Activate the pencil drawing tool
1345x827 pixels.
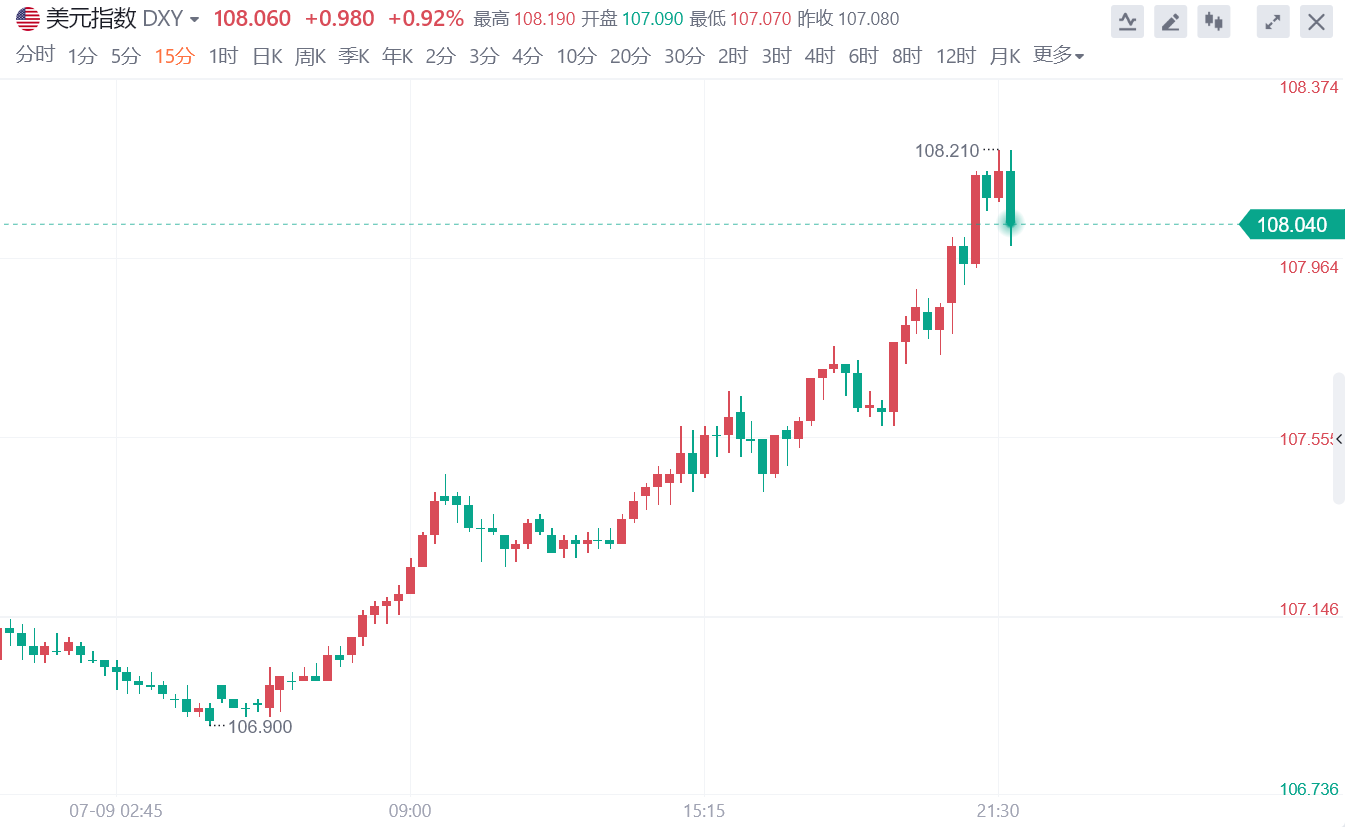pyautogui.click(x=1171, y=22)
